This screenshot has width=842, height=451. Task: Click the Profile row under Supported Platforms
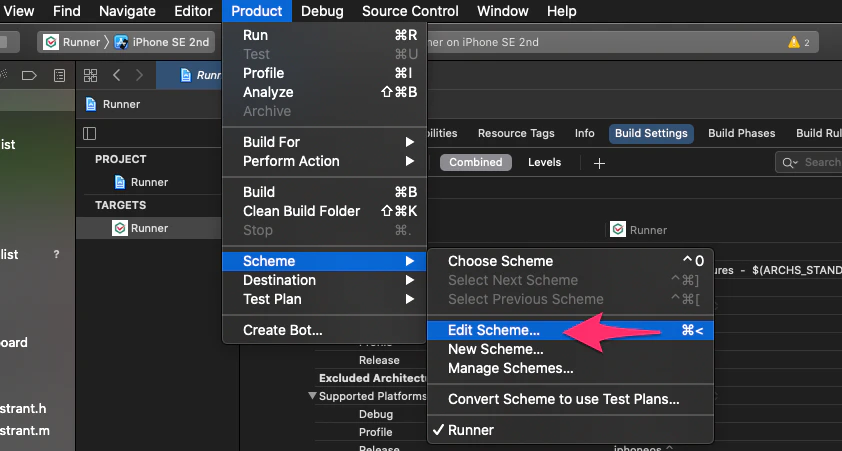(375, 432)
